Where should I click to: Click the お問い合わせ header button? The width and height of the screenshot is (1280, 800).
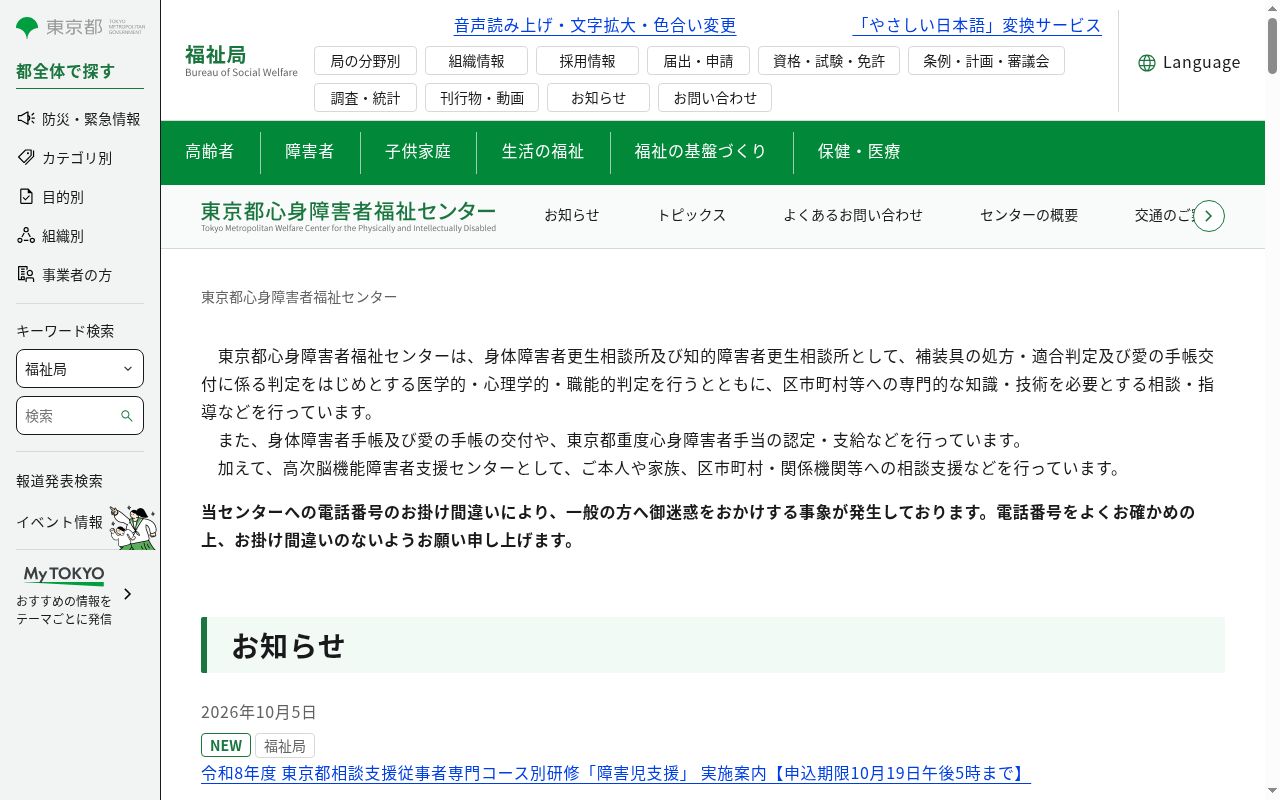[x=715, y=97]
